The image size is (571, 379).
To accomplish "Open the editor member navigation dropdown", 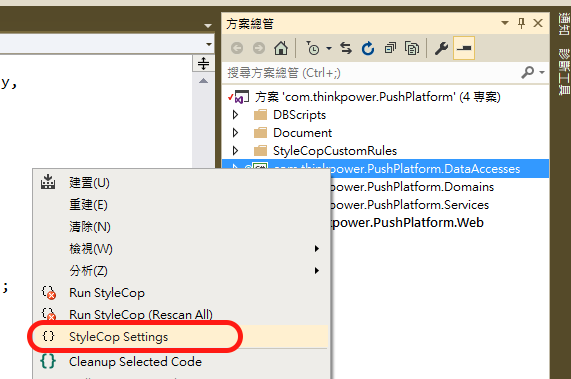I will point(209,44).
